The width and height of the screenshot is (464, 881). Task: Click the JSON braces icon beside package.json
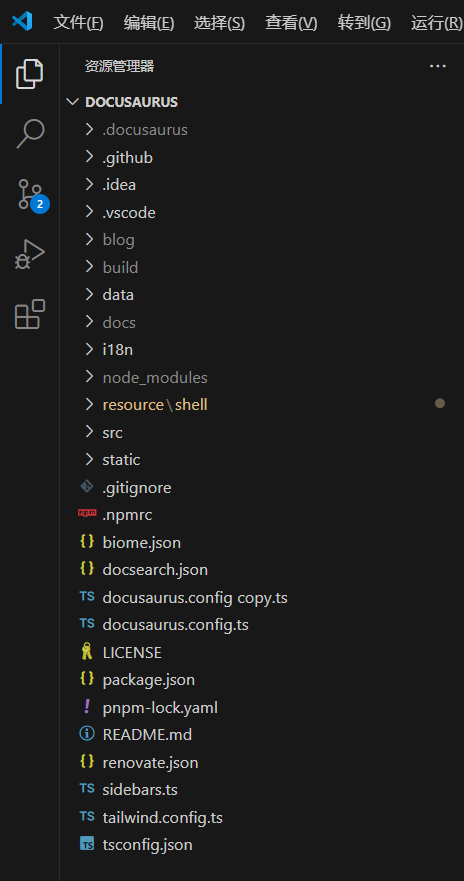click(87, 679)
